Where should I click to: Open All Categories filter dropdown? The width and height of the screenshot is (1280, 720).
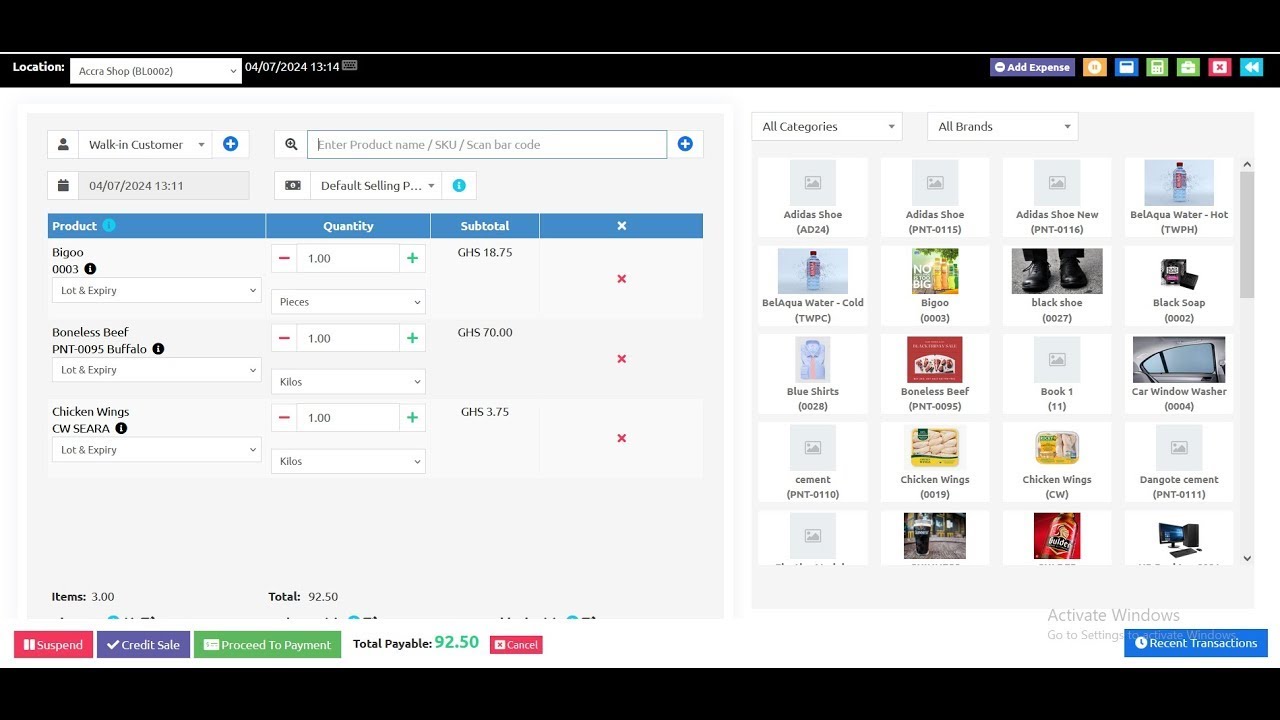coord(827,126)
